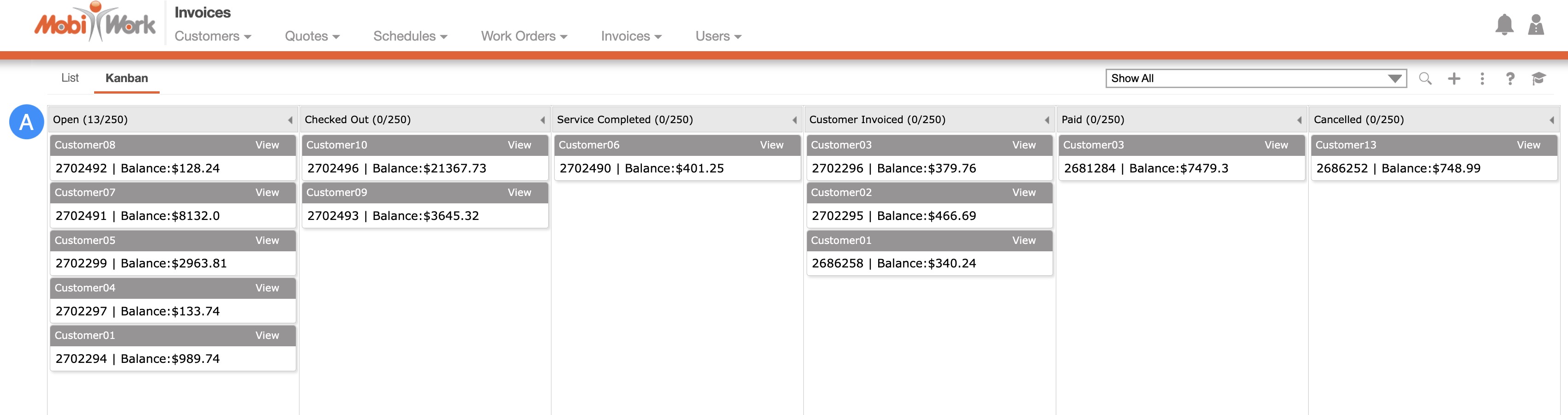Click the blue A avatar circle
Viewport: 1568px width, 415px height.
pyautogui.click(x=26, y=122)
